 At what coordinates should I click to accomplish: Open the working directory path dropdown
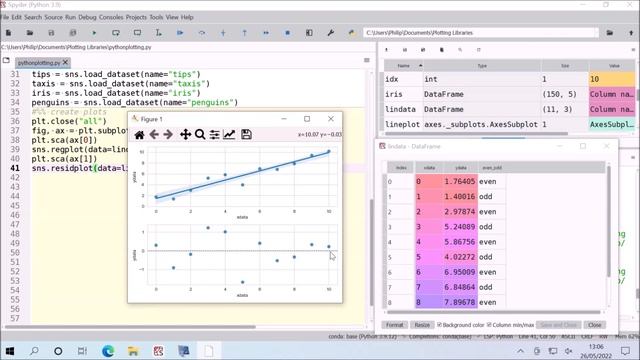[596, 33]
